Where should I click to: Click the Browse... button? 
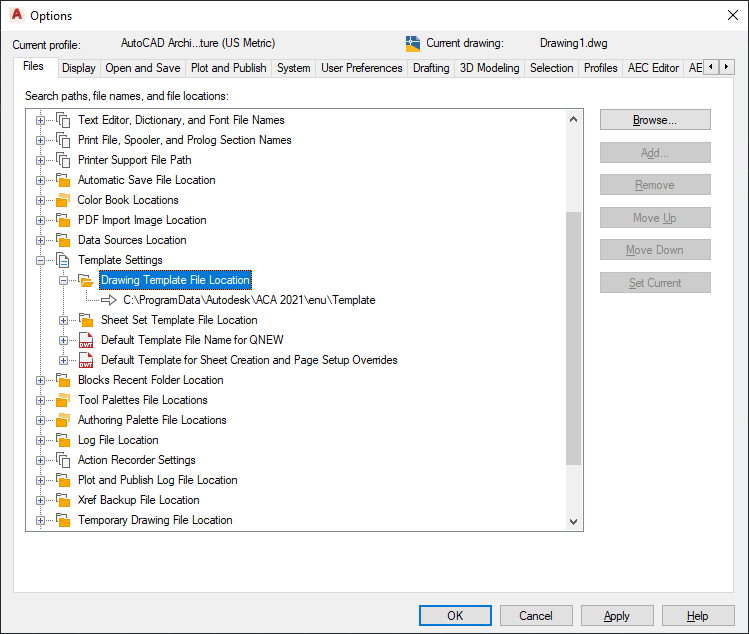655,120
